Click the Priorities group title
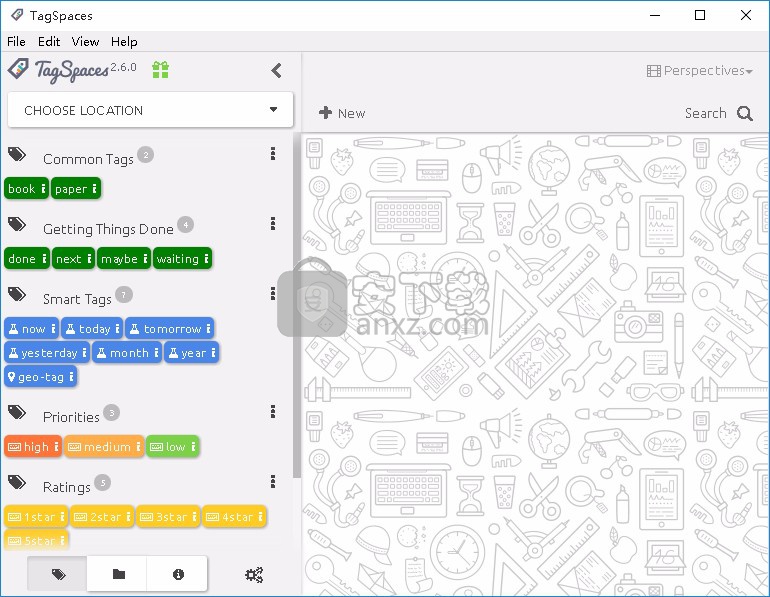Image resolution: width=770 pixels, height=597 pixels. pyautogui.click(x=71, y=417)
